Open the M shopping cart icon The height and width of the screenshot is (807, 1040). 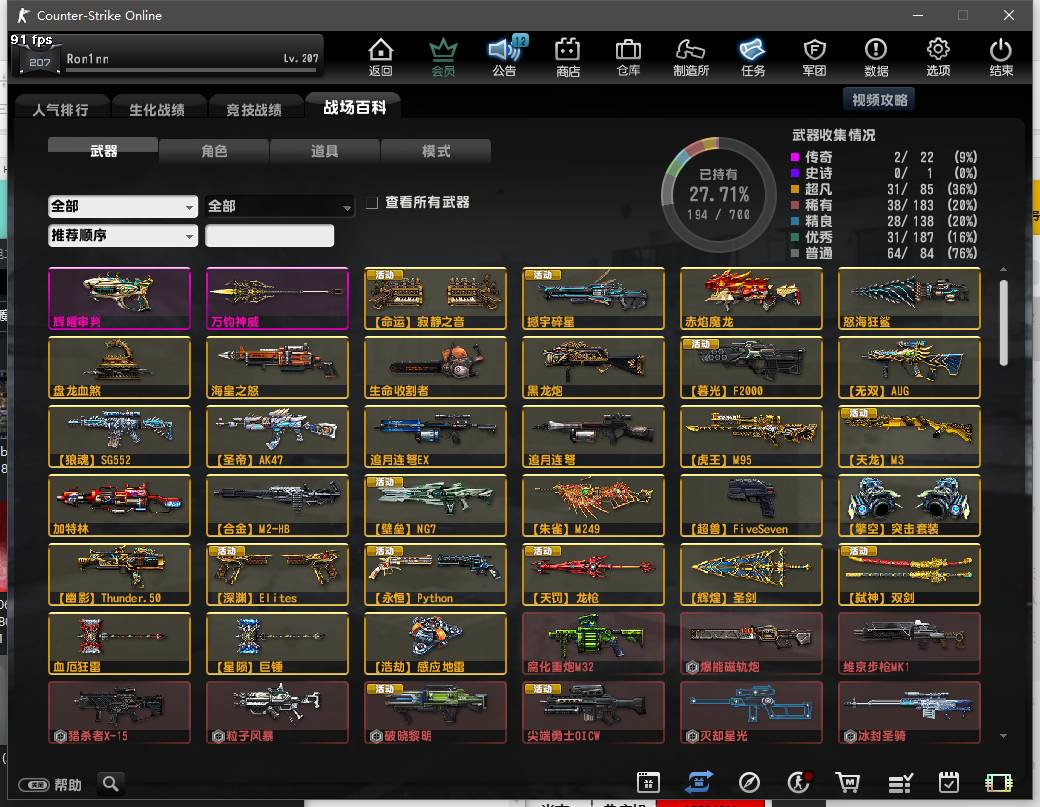click(x=848, y=782)
